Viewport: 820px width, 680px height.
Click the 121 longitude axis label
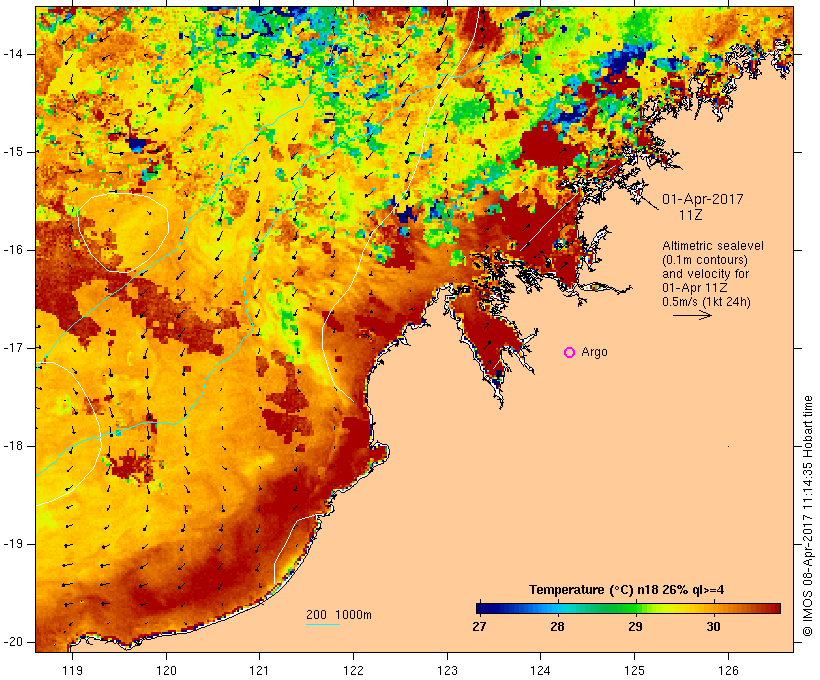coord(259,670)
